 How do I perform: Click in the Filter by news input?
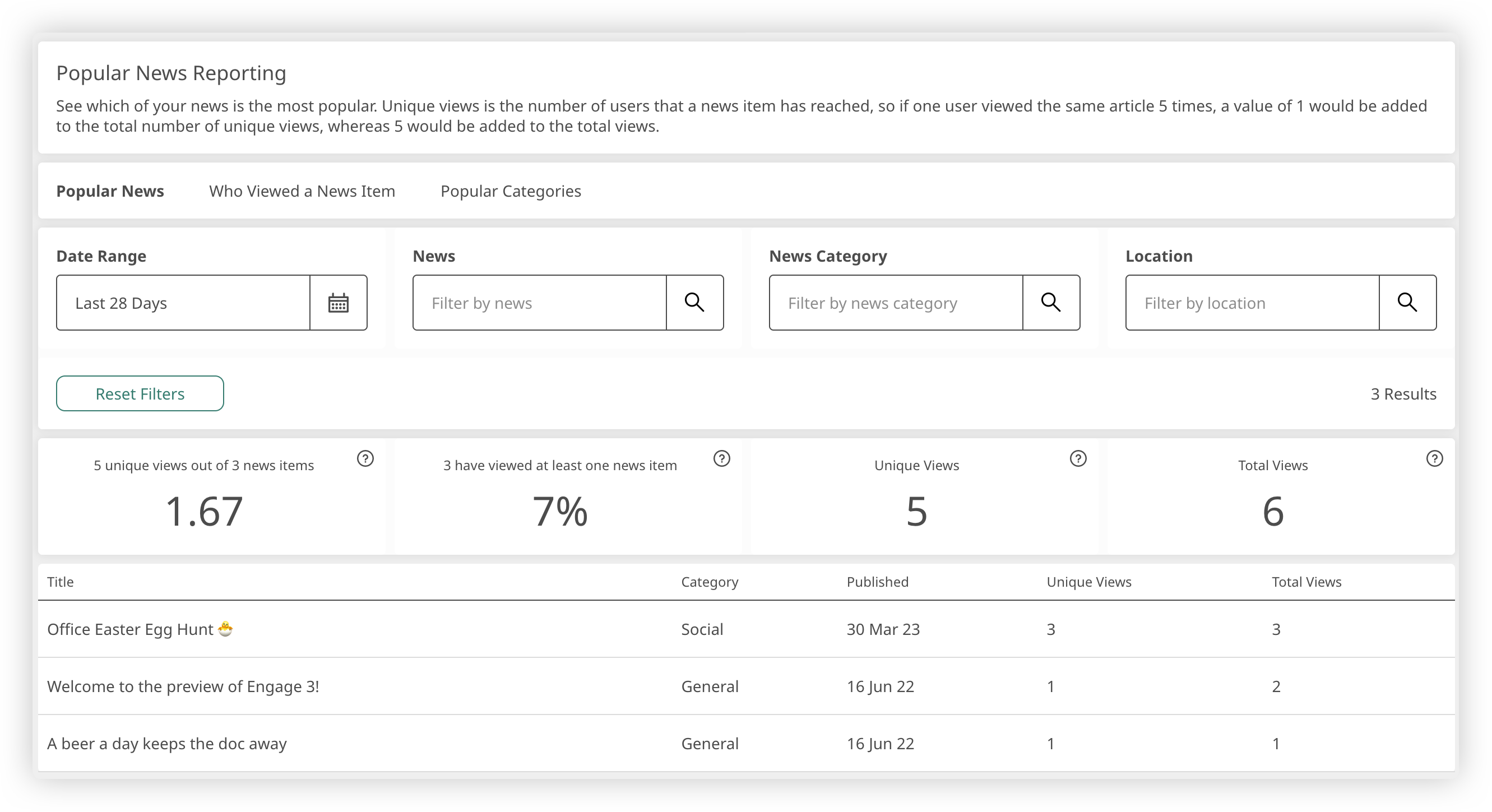pyautogui.click(x=539, y=303)
